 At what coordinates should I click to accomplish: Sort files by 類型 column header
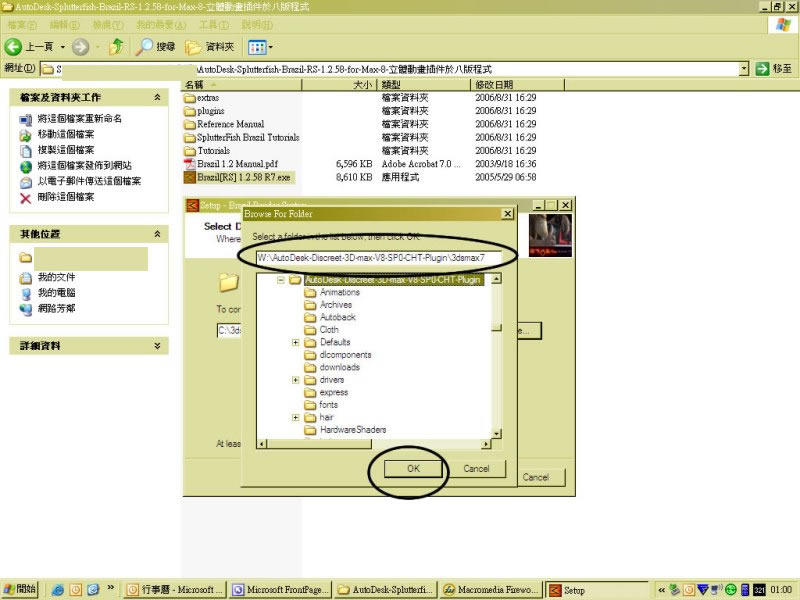pos(423,85)
